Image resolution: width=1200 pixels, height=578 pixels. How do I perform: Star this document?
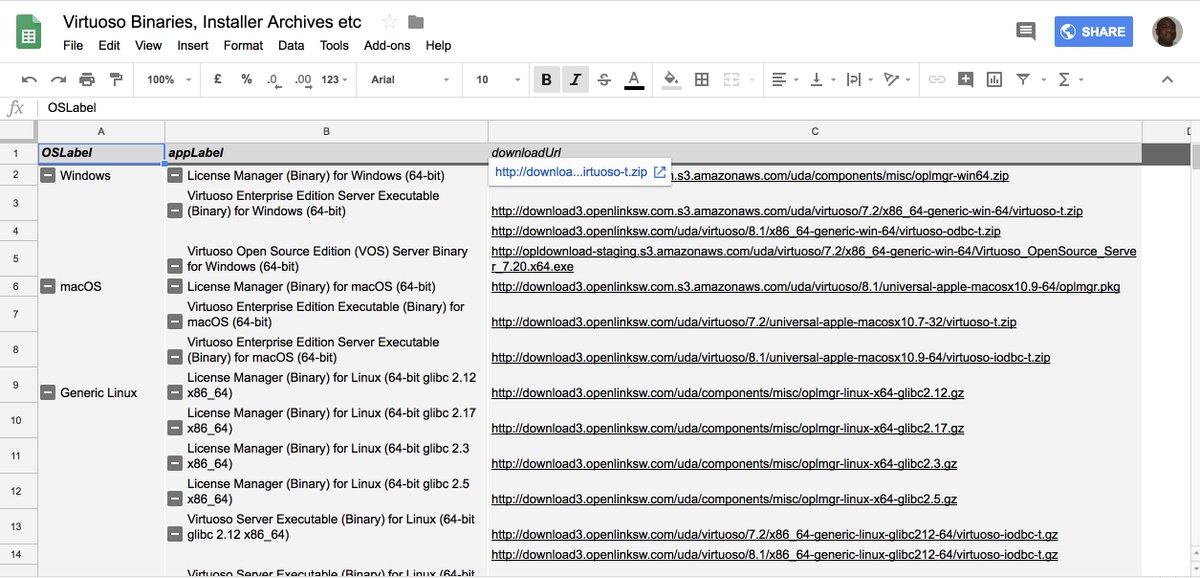[x=389, y=22]
